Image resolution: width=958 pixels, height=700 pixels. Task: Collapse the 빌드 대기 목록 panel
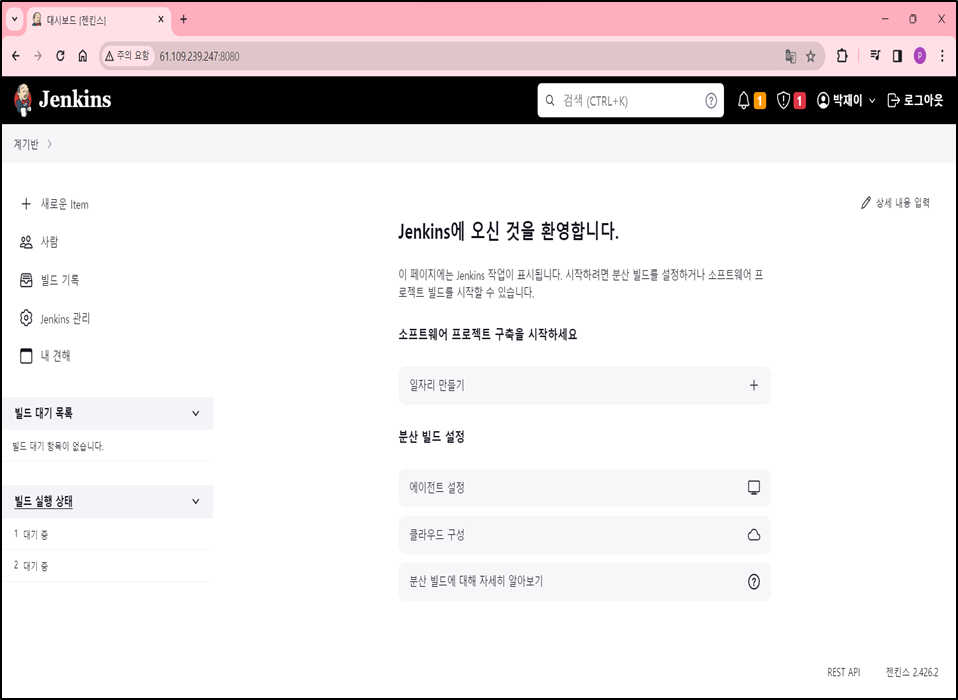[x=196, y=414]
